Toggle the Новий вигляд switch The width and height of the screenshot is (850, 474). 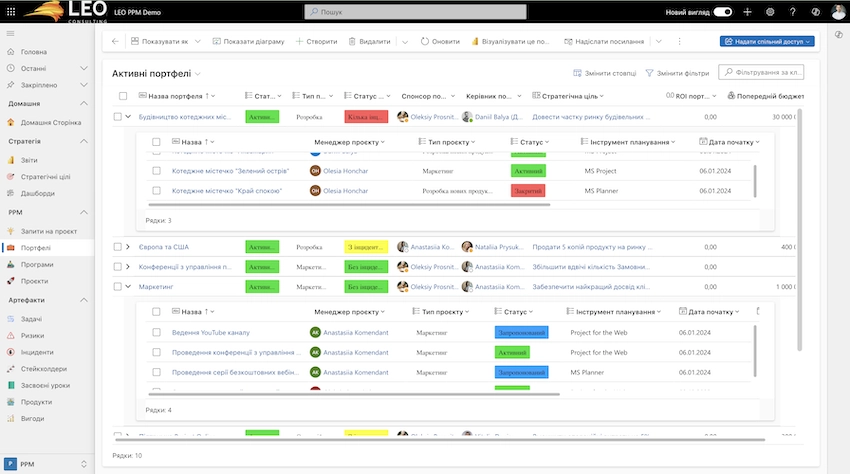click(x=722, y=12)
